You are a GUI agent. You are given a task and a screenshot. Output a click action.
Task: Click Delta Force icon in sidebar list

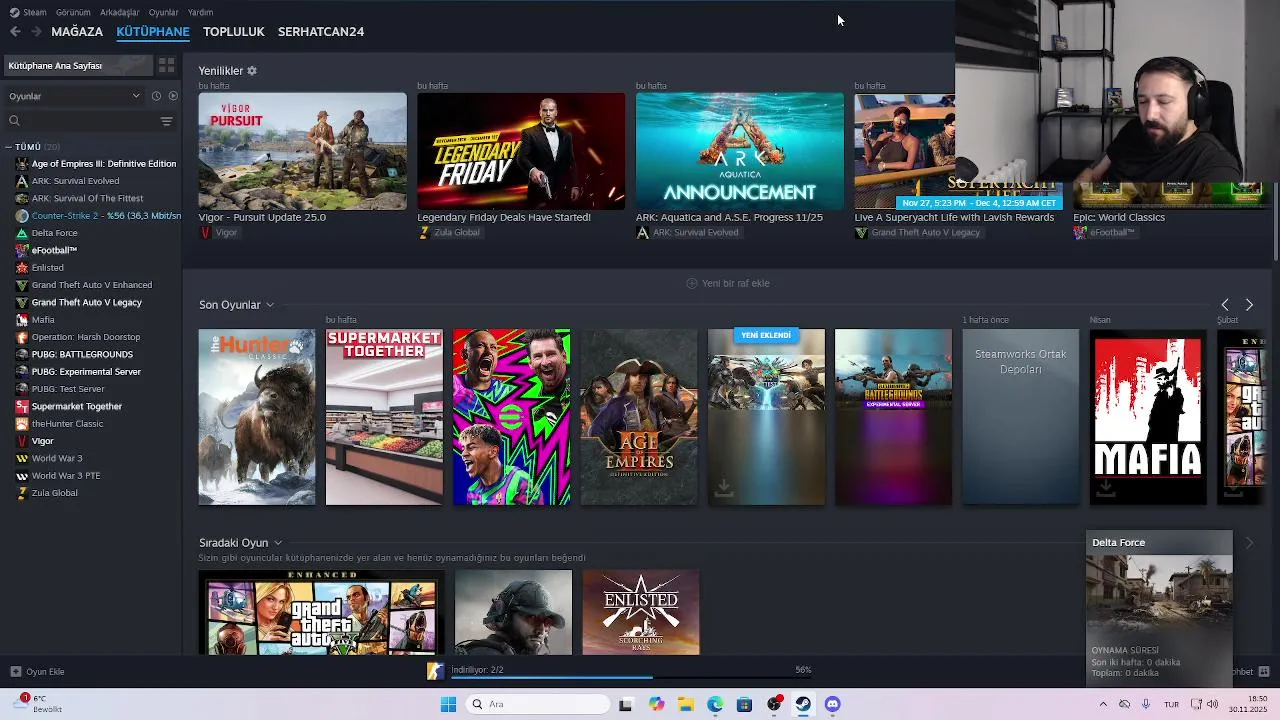pyautogui.click(x=22, y=233)
